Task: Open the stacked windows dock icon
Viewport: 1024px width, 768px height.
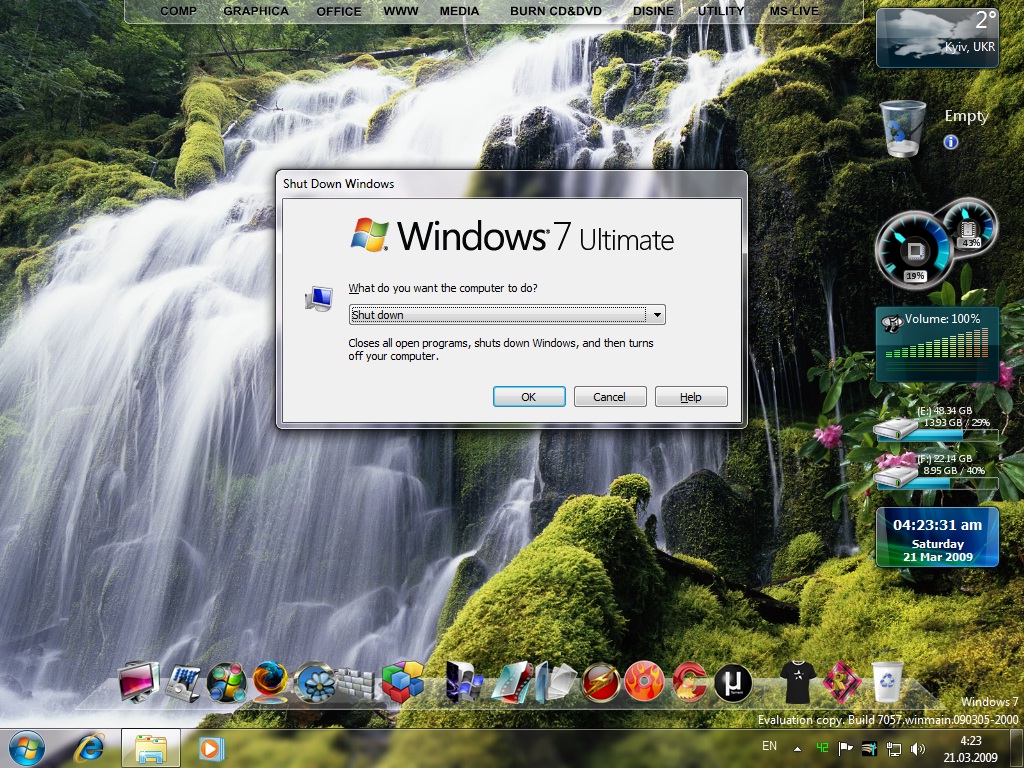Action: pos(556,683)
